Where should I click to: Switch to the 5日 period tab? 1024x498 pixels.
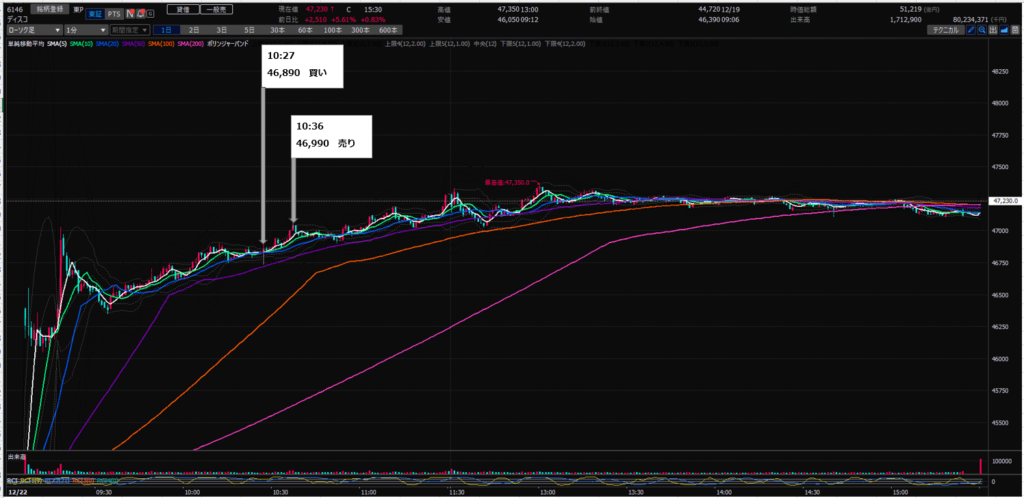pyautogui.click(x=248, y=30)
